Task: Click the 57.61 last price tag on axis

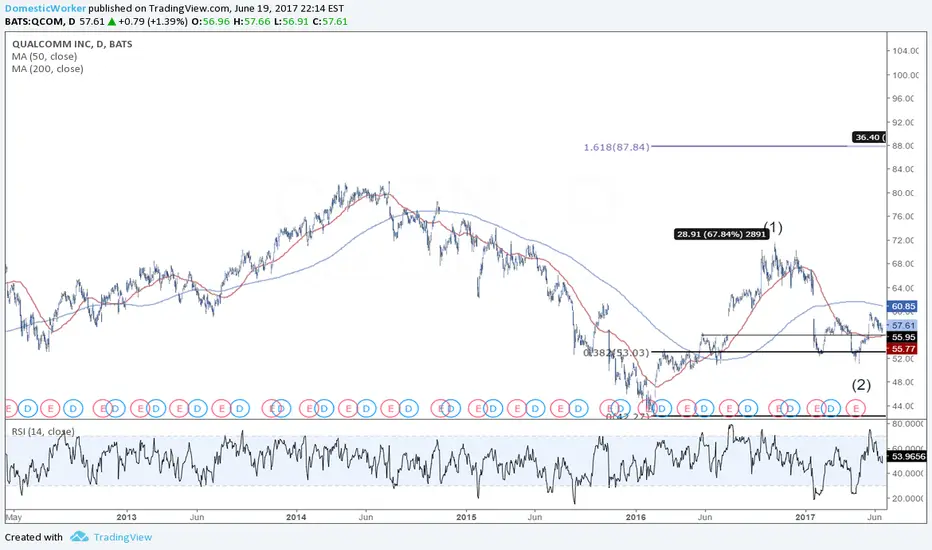Action: coord(903,326)
